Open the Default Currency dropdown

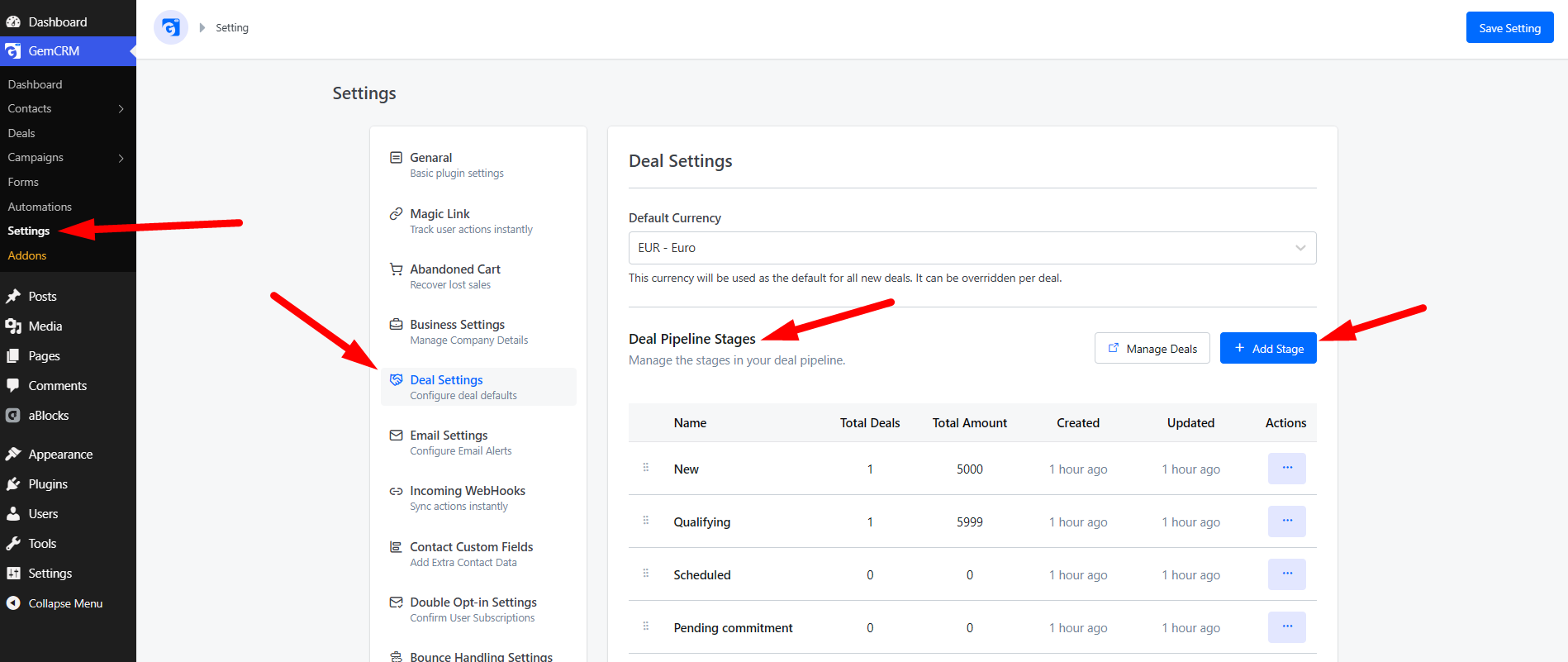(x=972, y=248)
